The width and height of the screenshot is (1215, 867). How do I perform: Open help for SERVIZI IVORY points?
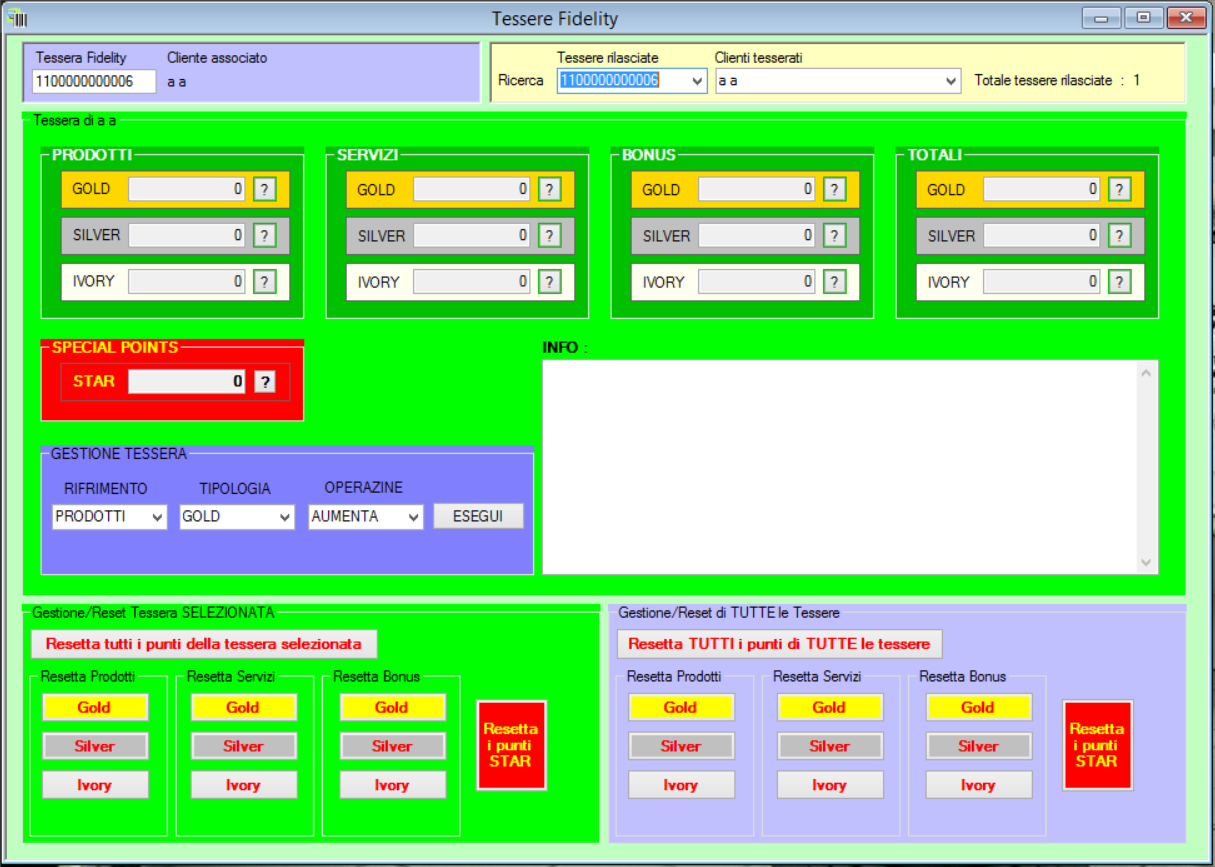549,282
